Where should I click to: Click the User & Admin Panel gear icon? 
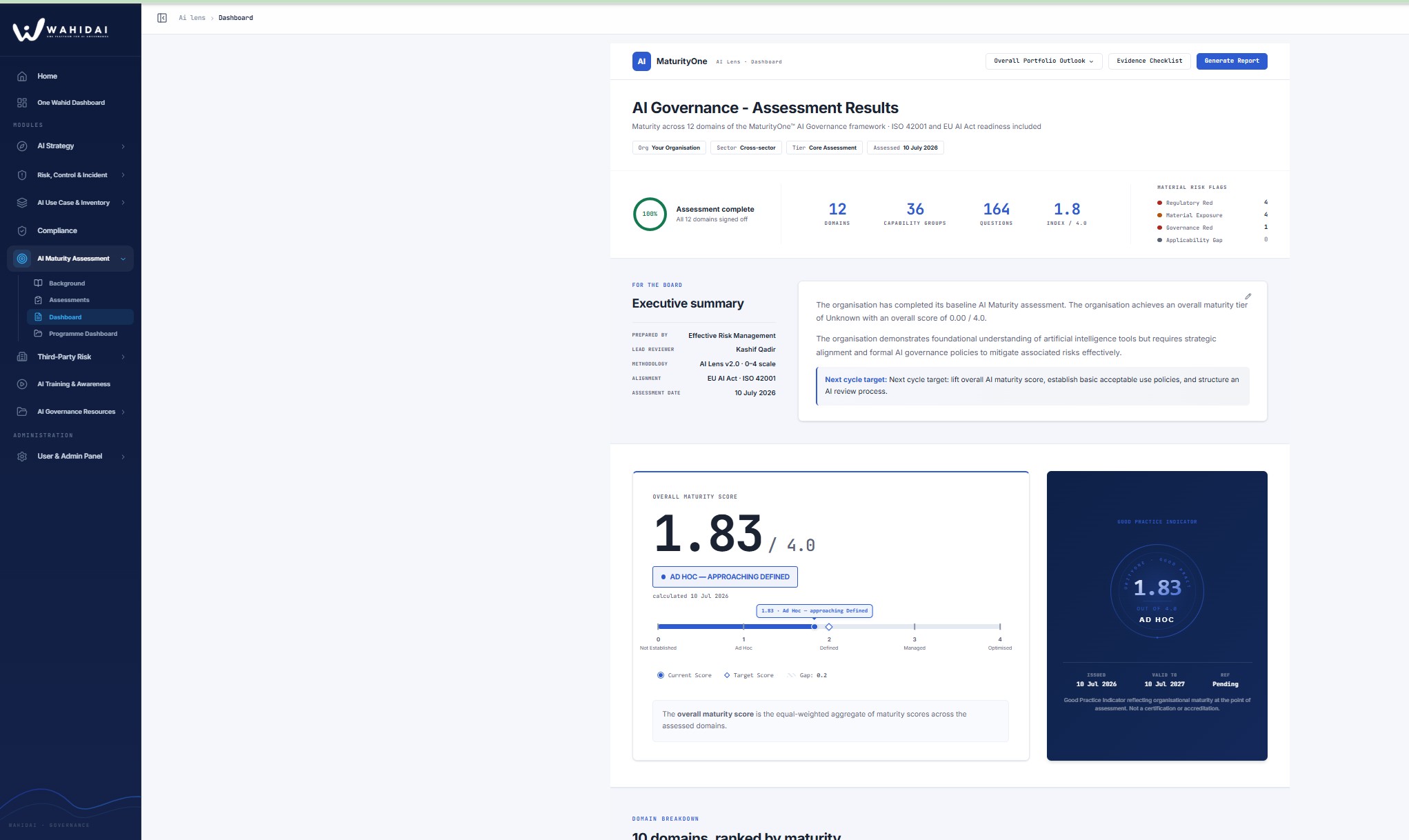tap(22, 457)
